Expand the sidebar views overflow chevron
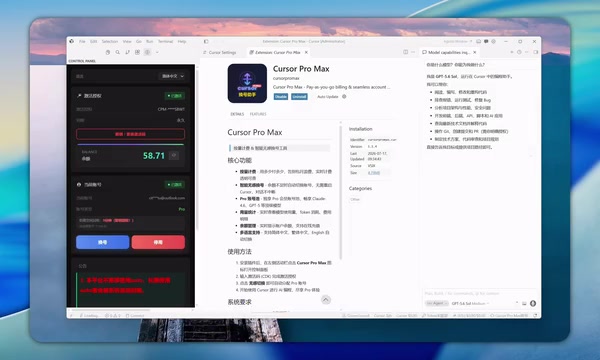The width and height of the screenshot is (600, 360). 157,52
